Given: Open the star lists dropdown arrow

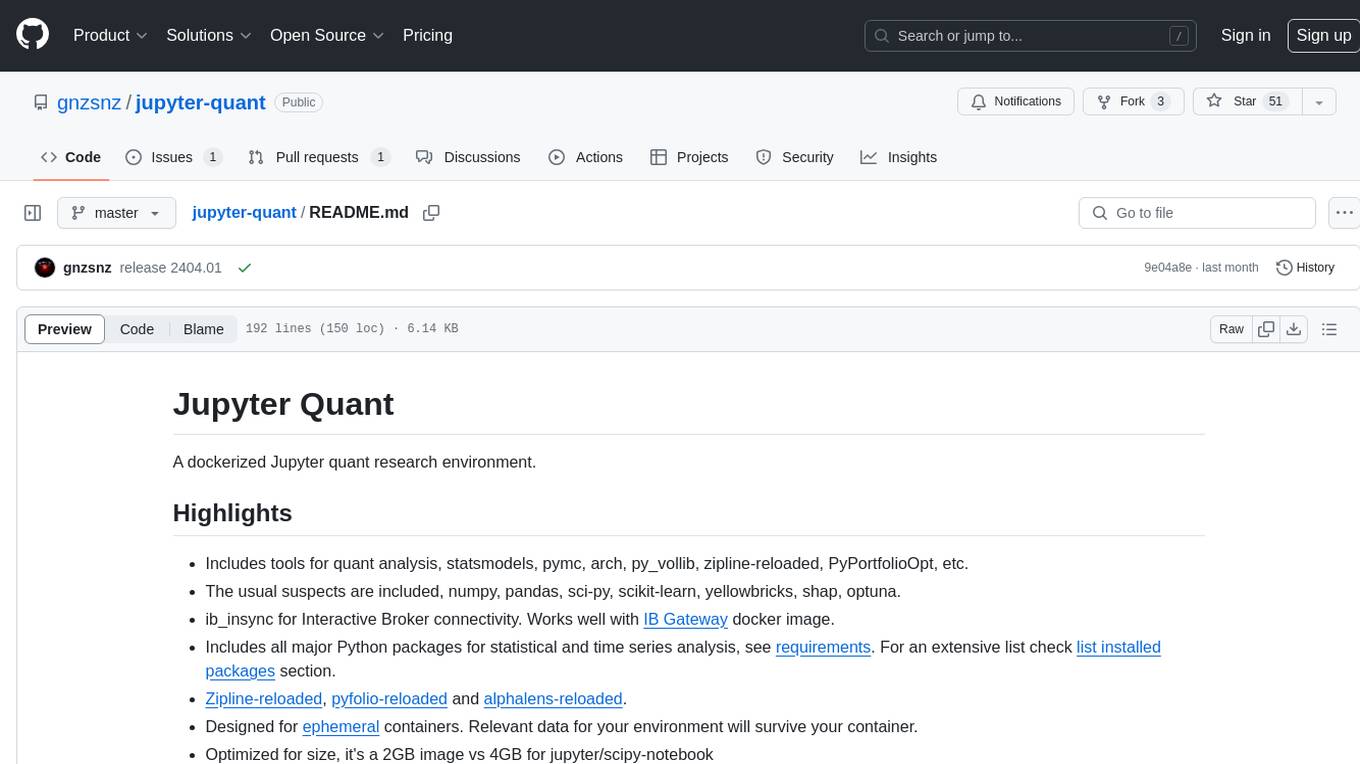Looking at the screenshot, I should click(1319, 102).
